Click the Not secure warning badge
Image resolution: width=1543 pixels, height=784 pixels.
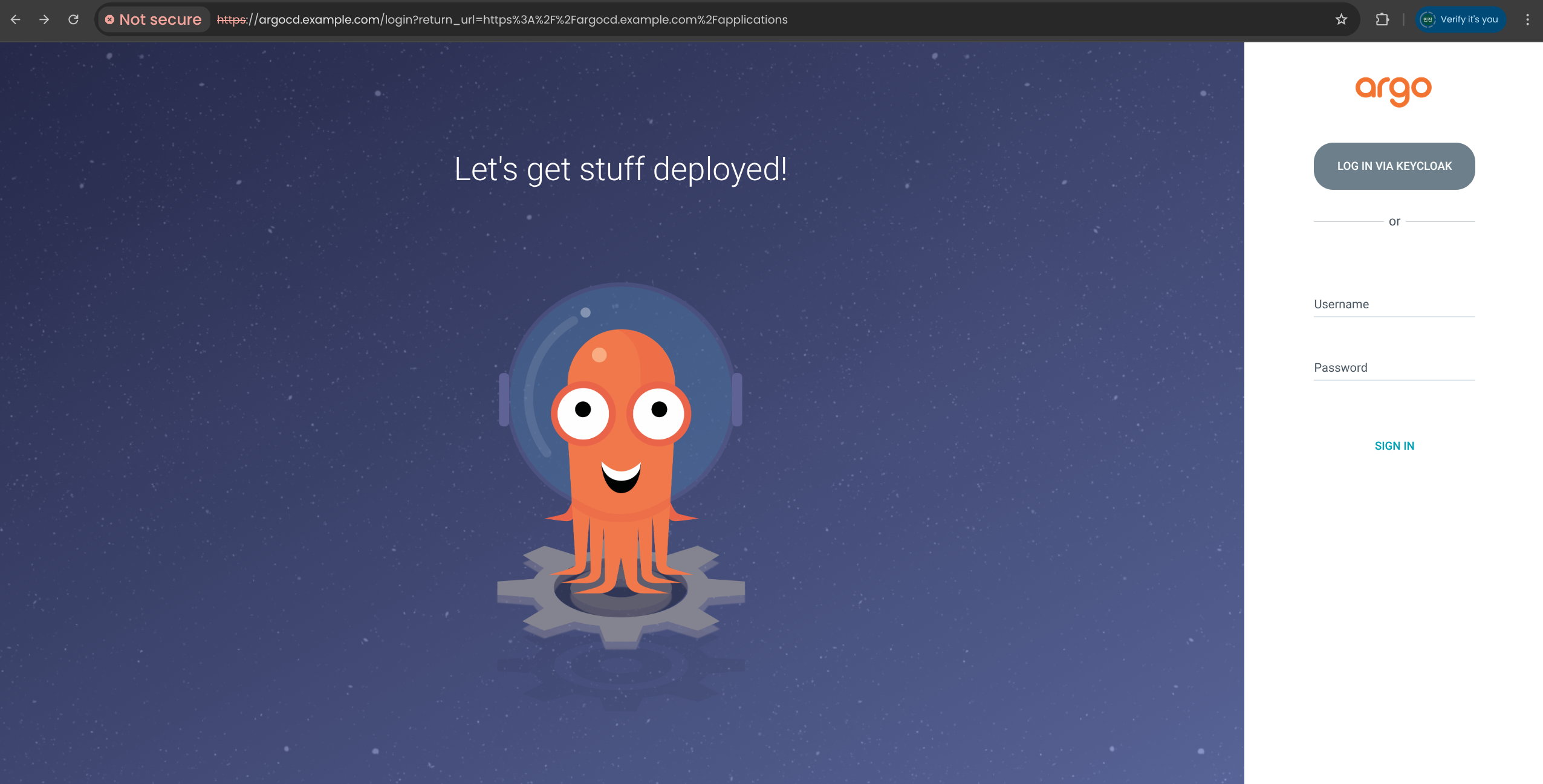(x=154, y=19)
